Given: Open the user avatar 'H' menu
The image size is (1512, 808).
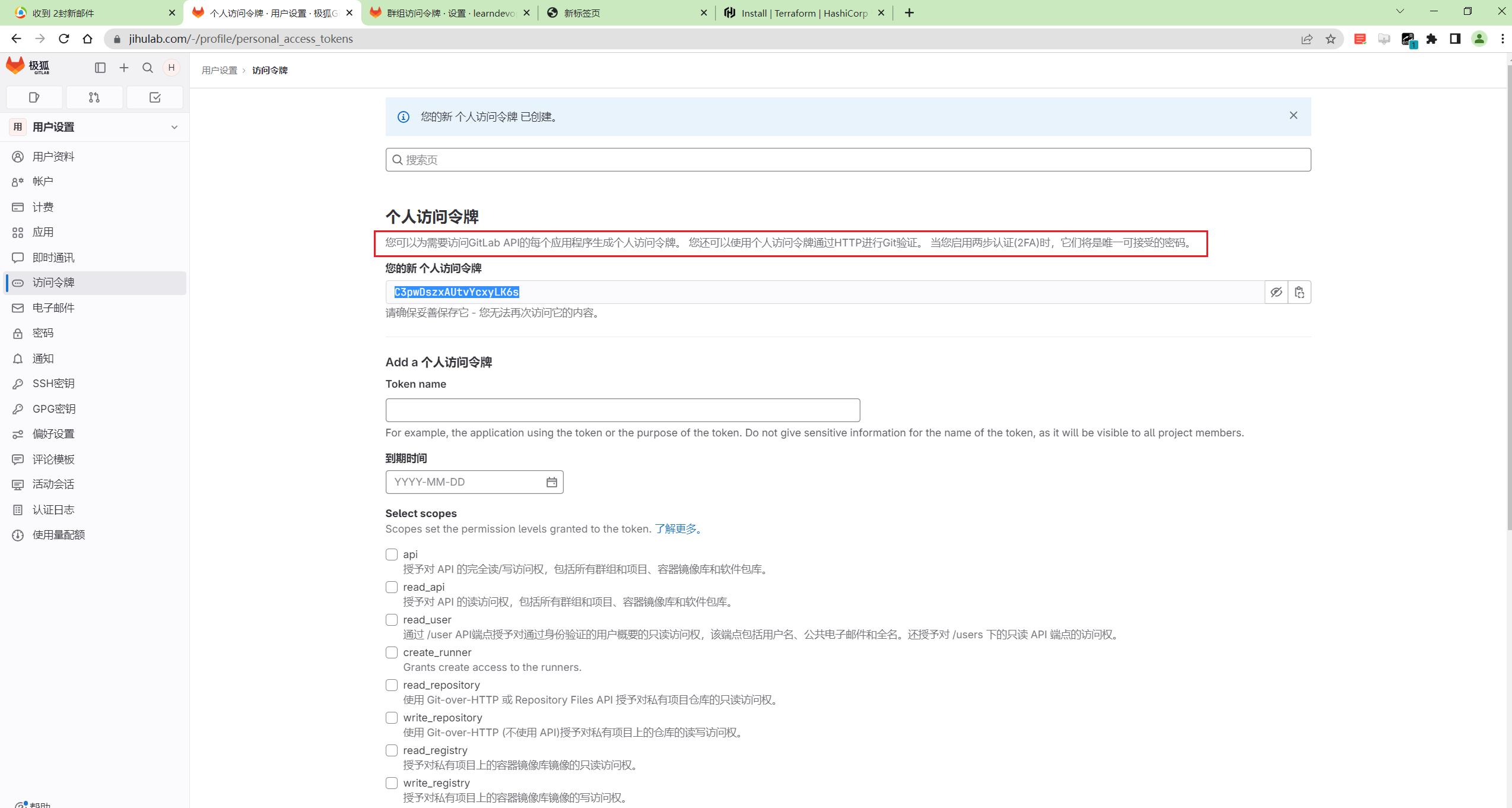Looking at the screenshot, I should click(x=171, y=68).
